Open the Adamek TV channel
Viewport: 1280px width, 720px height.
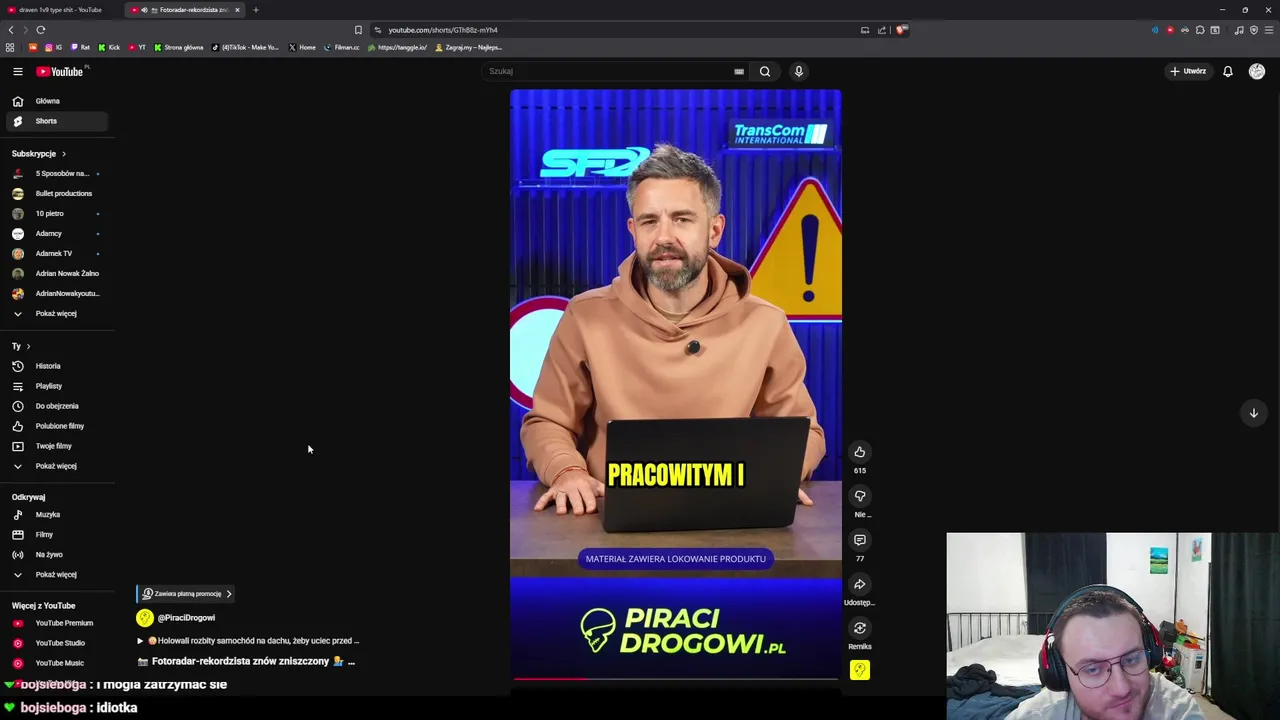(x=57, y=253)
